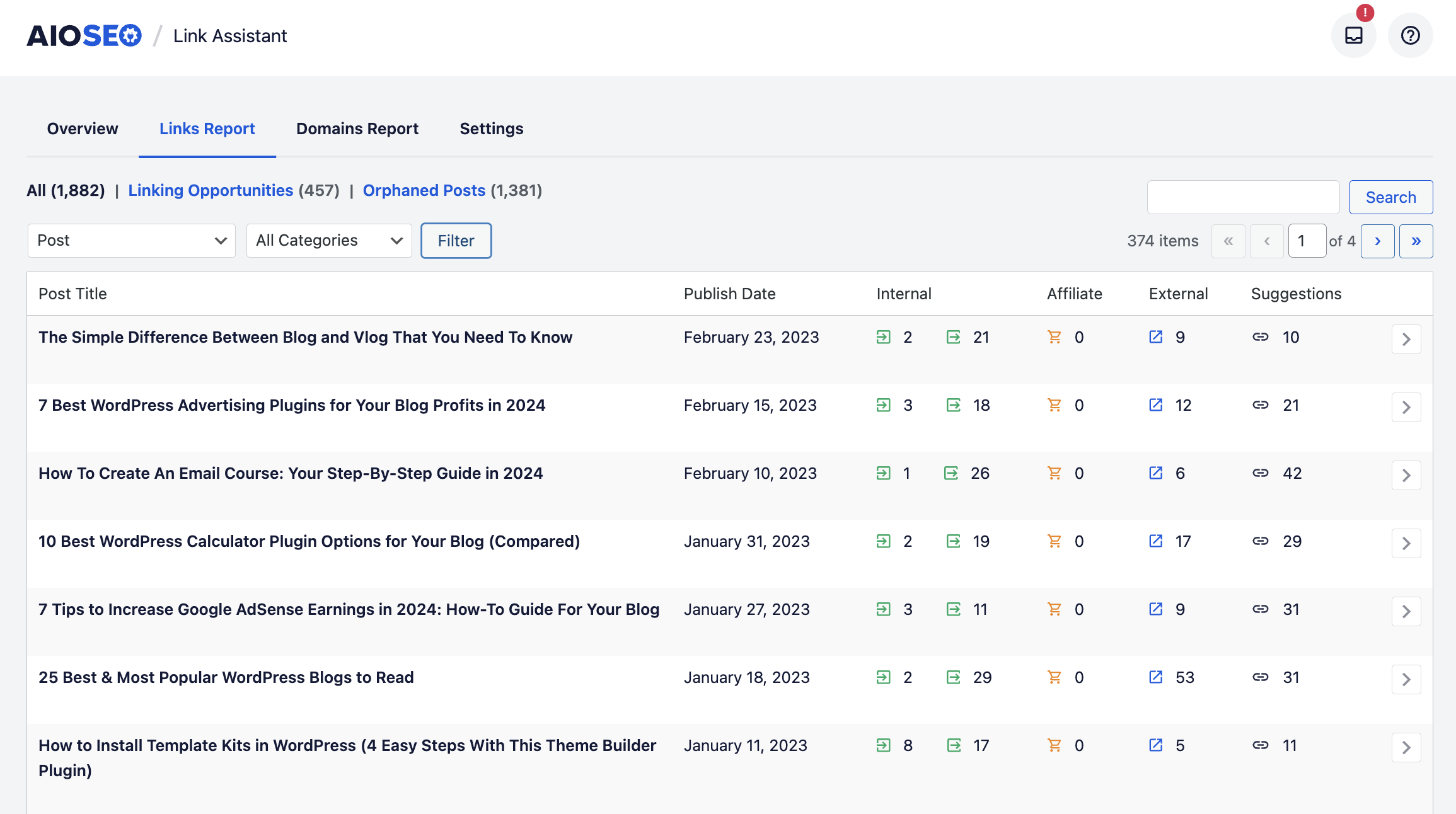This screenshot has height=814, width=1456.
Task: Click the help question mark icon
Action: click(x=1410, y=35)
